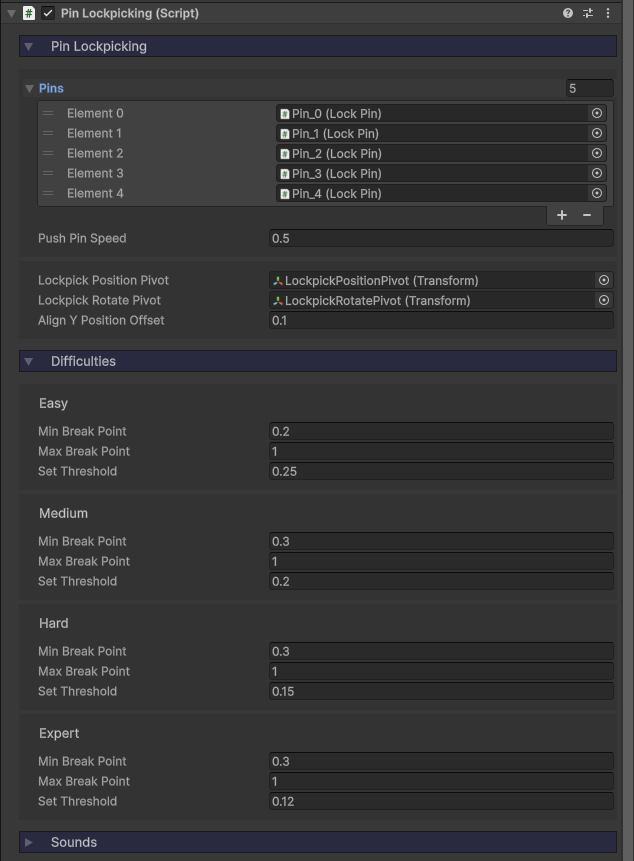Screen dimensions: 634x861
Task: Click the Easy Set Threshold field
Action: (x=440, y=472)
